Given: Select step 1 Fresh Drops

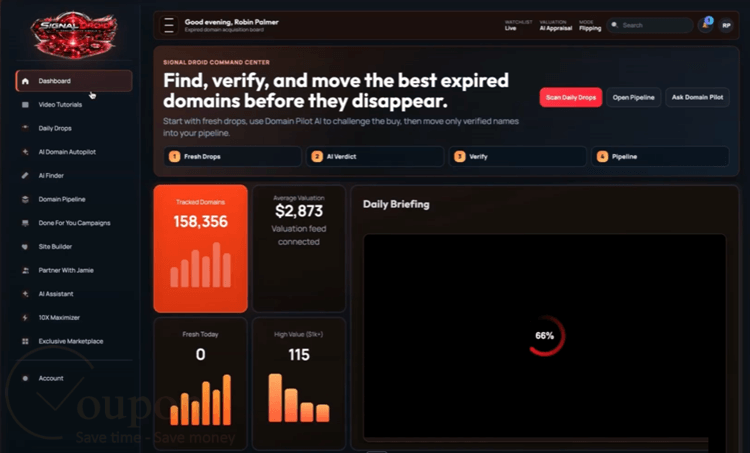Looking at the screenshot, I should [x=232, y=156].
